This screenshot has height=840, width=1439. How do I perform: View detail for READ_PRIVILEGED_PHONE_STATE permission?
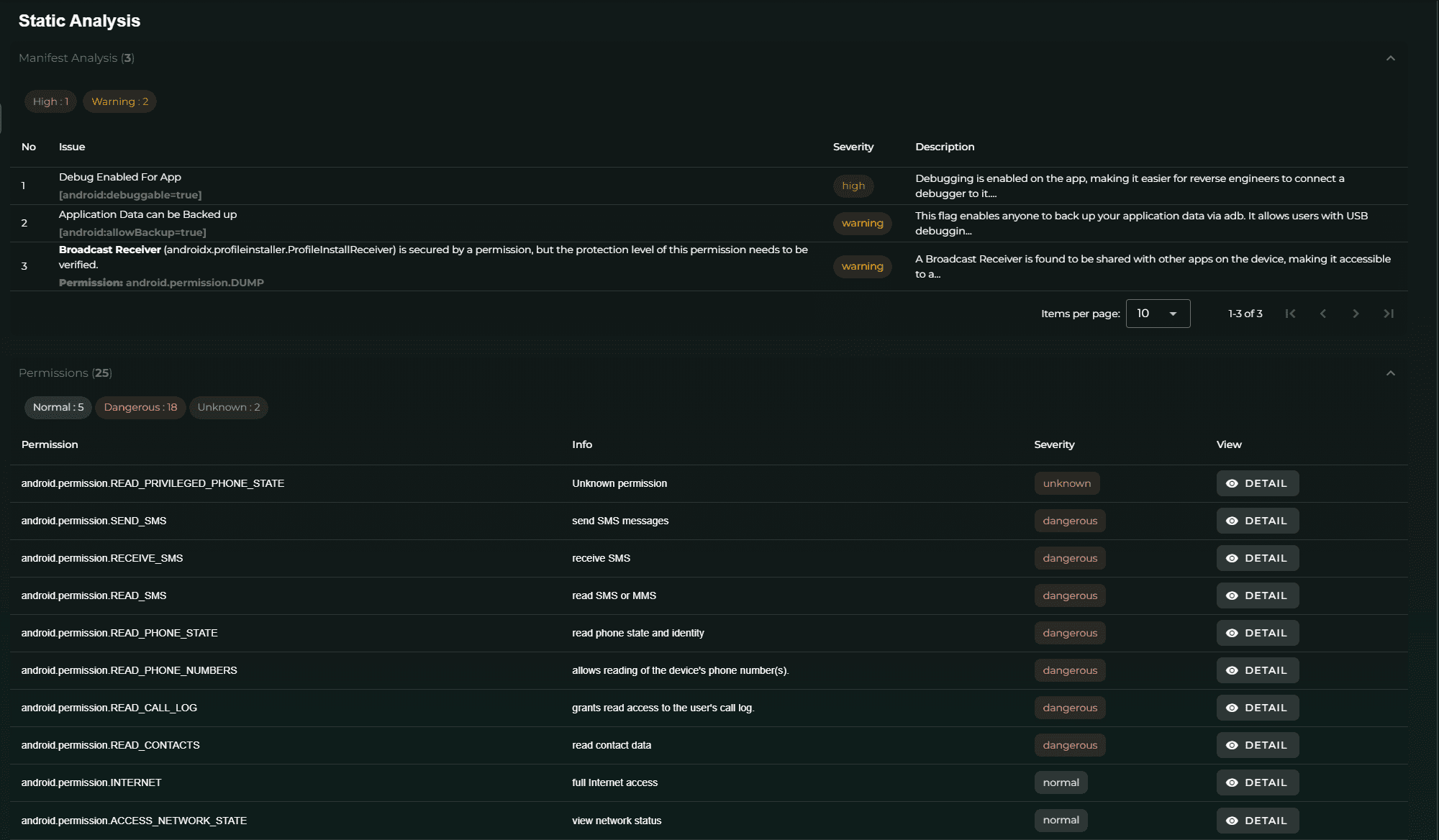1257,483
